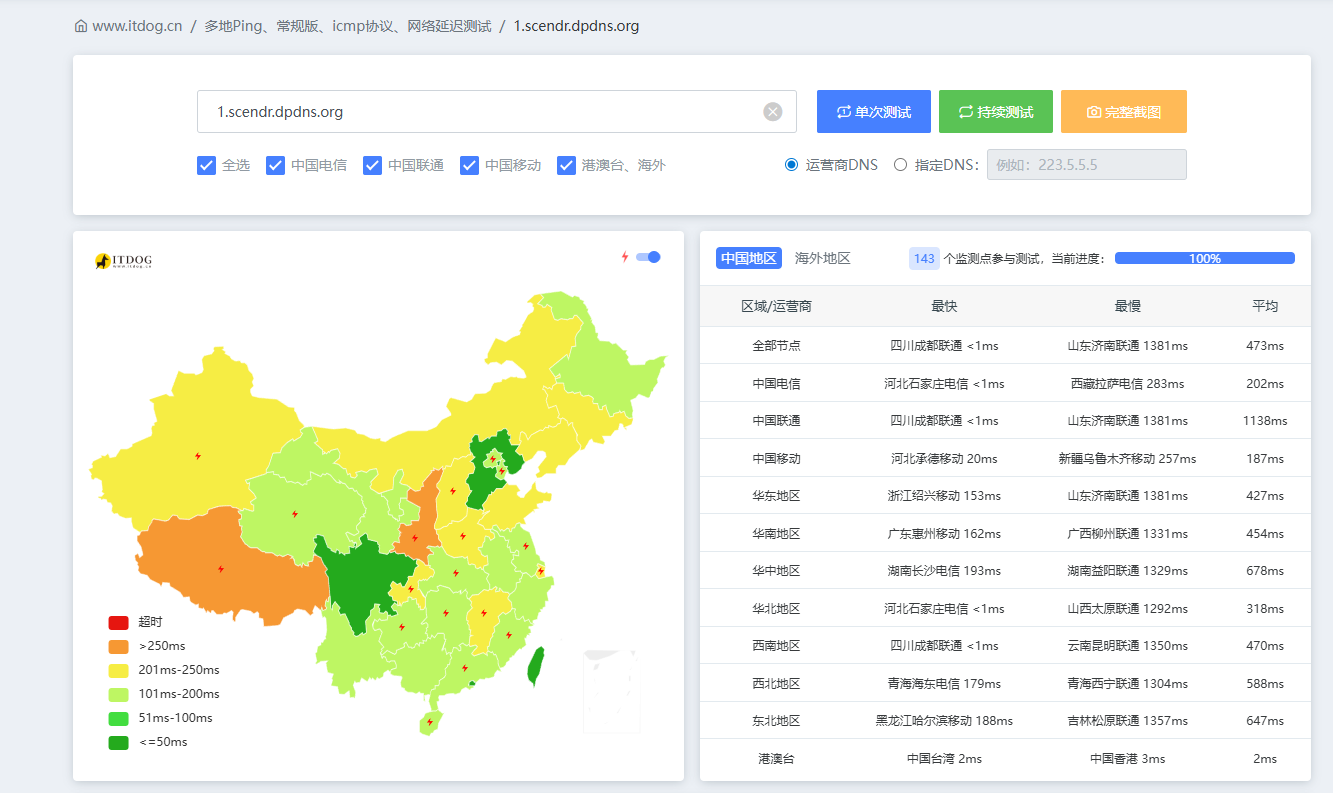Viewport: 1333px width, 793px height.
Task: Click 中国香港 3ms cell
Action: (x=1127, y=759)
